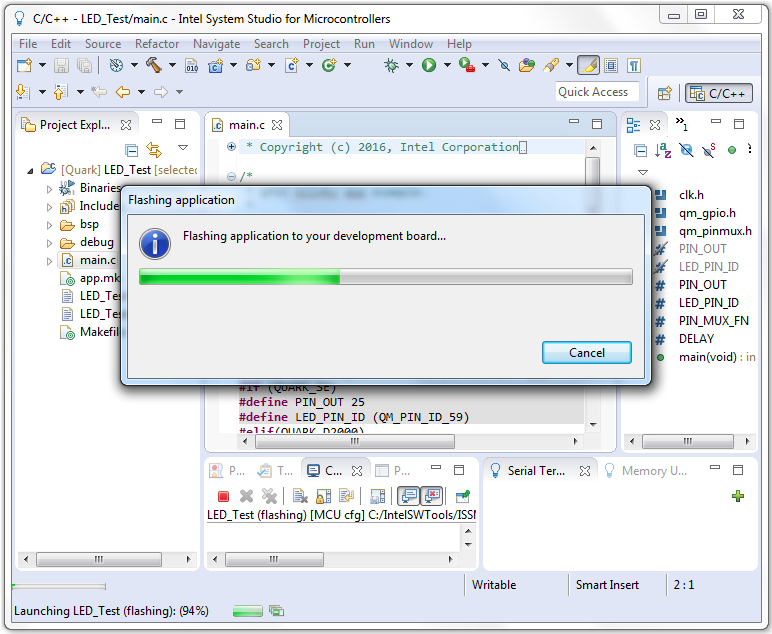Expand the debug folder node
Viewport: 772px width, 634px height.
coord(49,243)
